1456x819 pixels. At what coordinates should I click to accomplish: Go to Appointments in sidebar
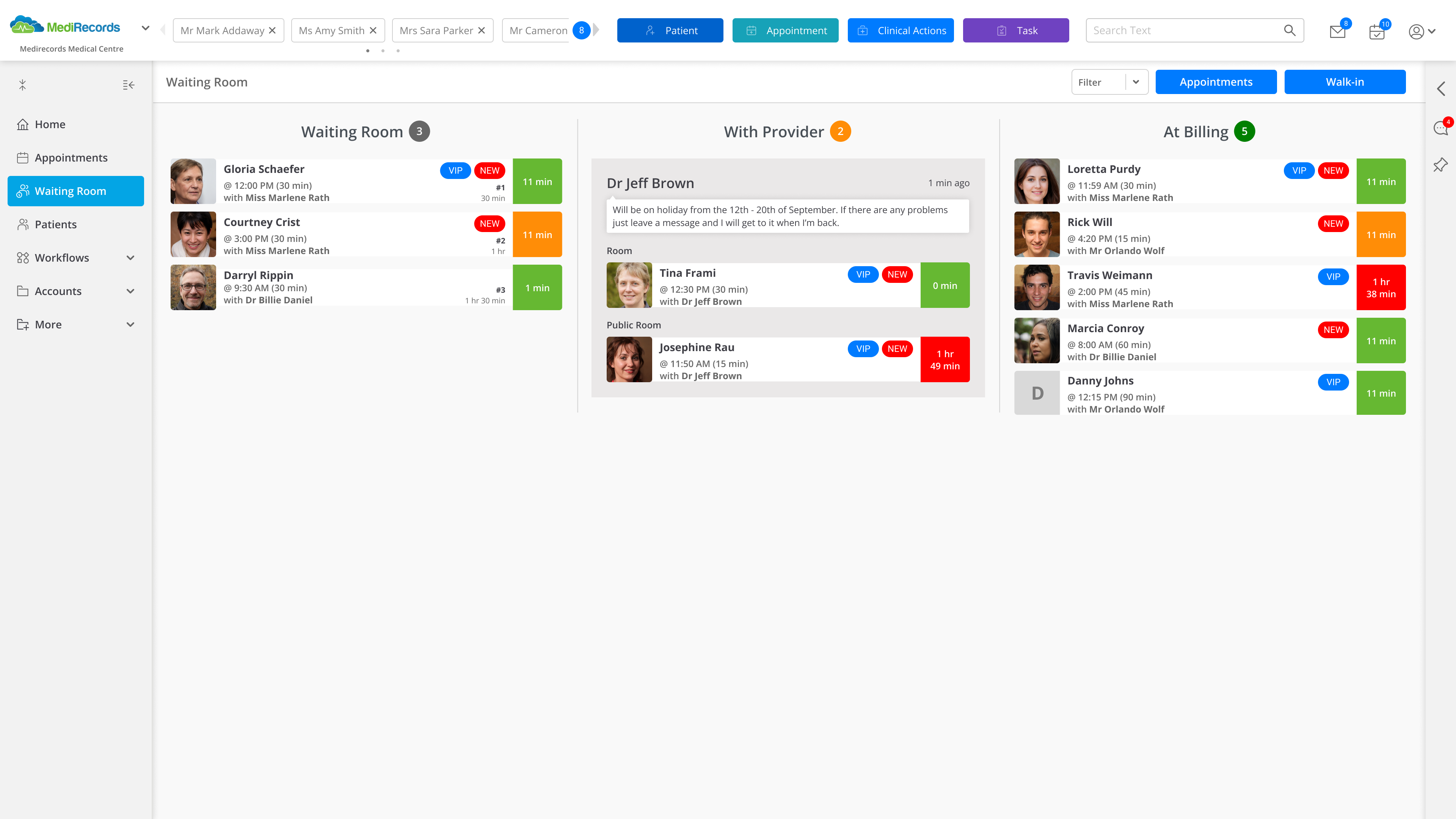[x=71, y=158]
